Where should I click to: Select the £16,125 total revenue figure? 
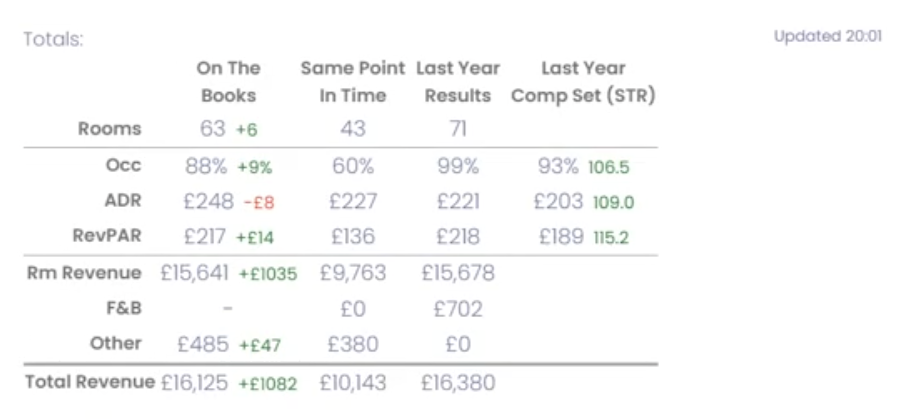194,382
